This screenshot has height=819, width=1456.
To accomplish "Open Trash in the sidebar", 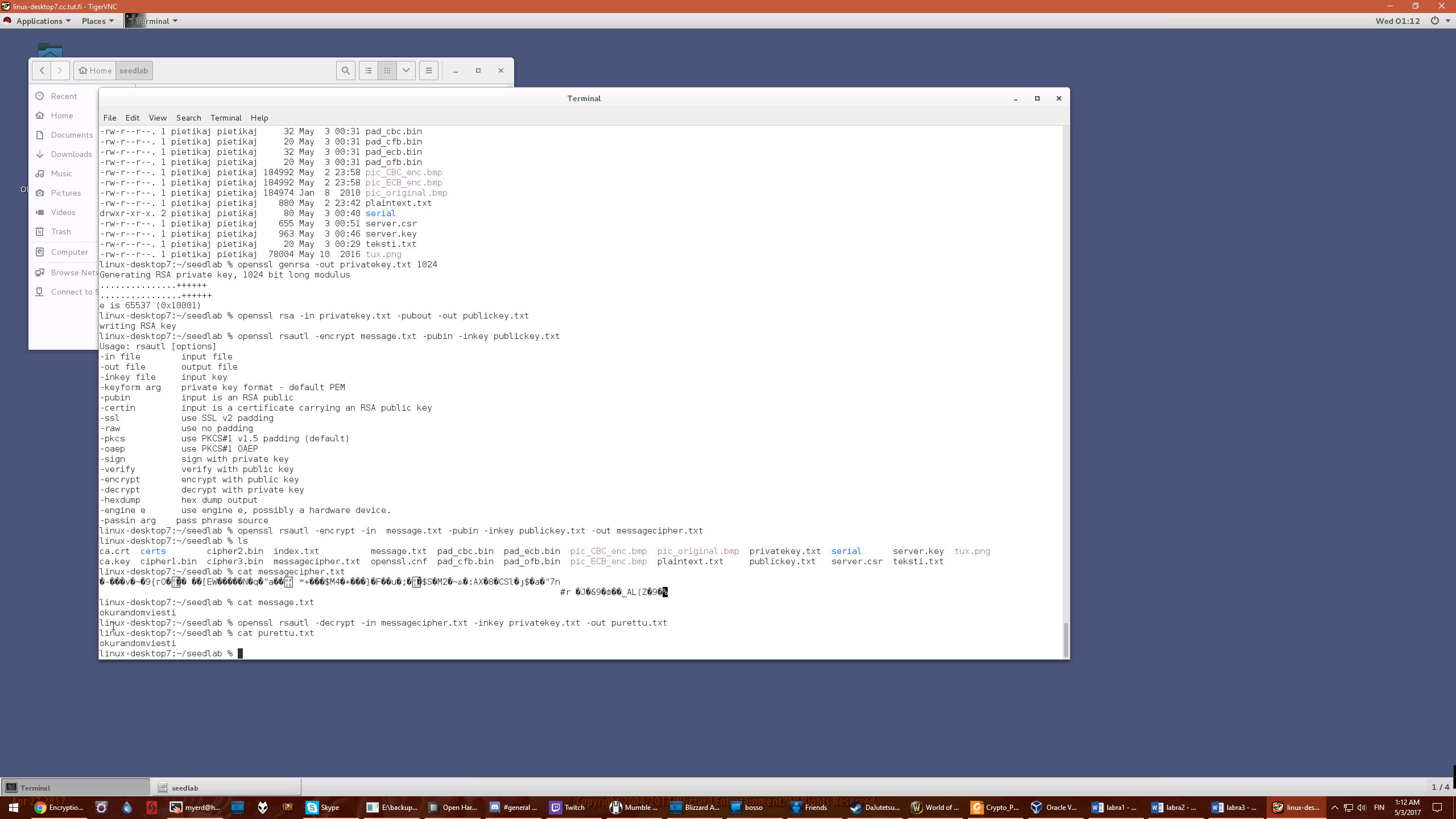I will [x=61, y=231].
